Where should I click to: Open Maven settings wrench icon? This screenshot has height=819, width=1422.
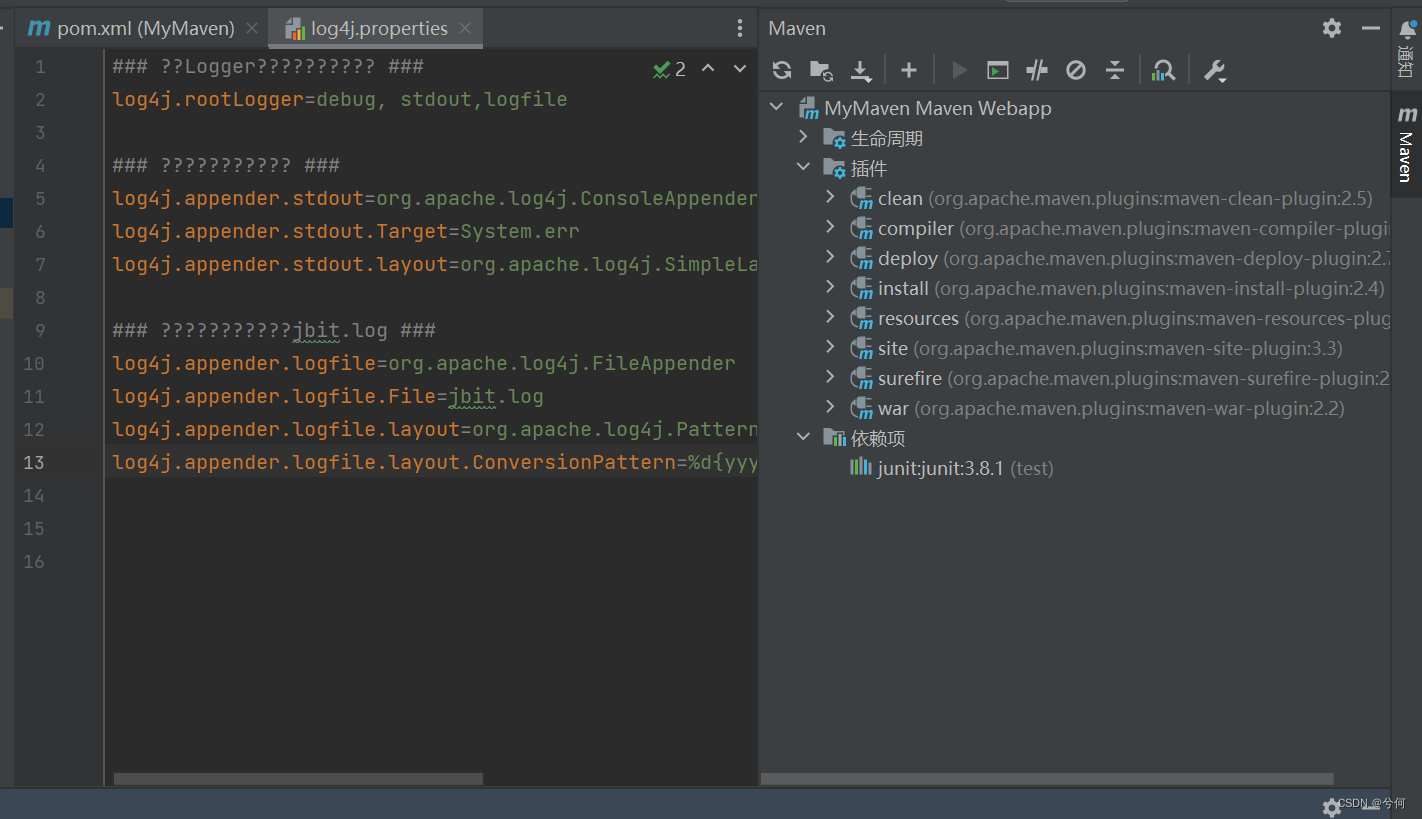tap(1214, 70)
